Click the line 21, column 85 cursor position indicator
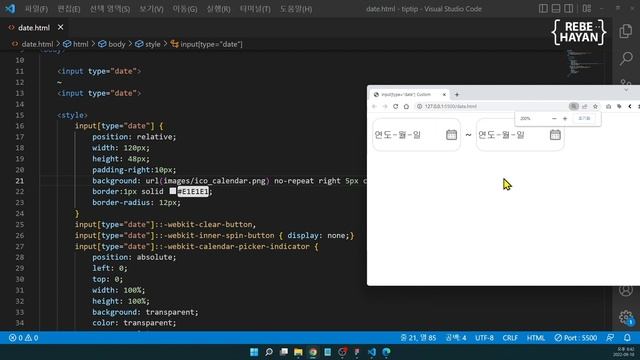The height and width of the screenshot is (360, 640). [418, 338]
